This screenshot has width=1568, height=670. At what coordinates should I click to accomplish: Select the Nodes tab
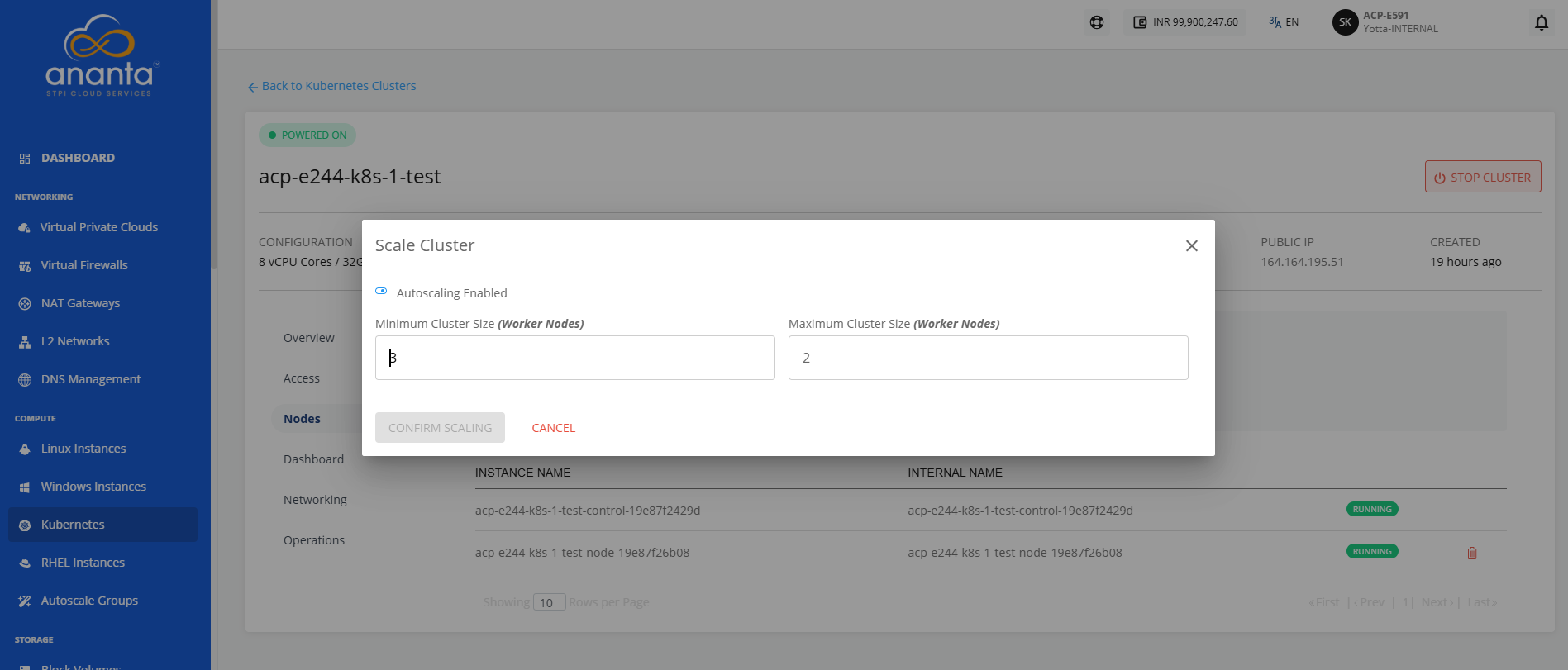point(302,419)
